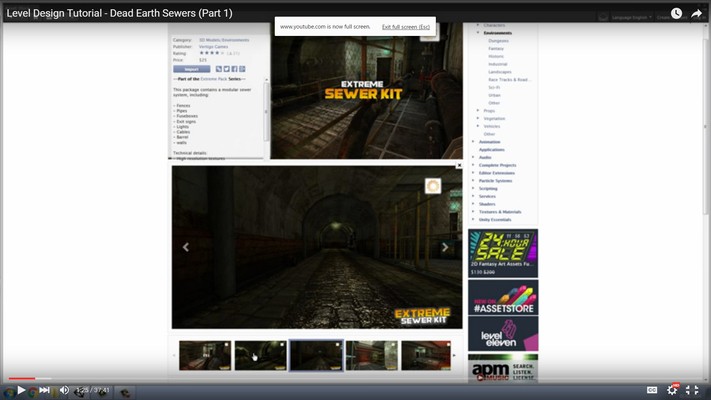Expand the Editor Extensions category arrow
This screenshot has width=711, height=400.
pos(473,173)
